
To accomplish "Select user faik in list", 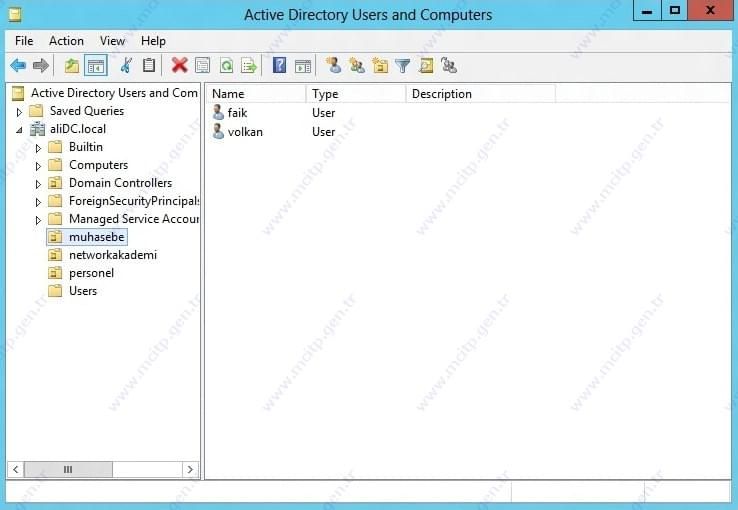I will [x=237, y=112].
